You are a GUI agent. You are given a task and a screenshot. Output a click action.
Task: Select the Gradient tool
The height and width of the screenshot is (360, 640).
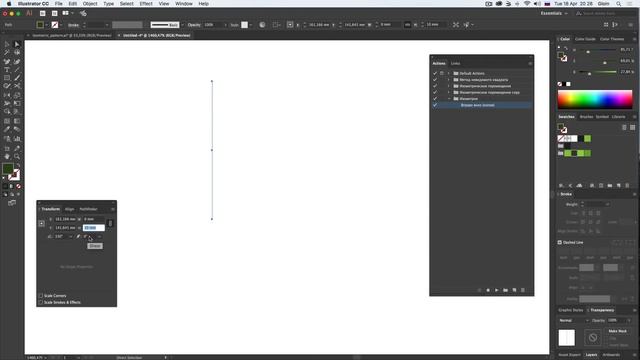(17, 121)
